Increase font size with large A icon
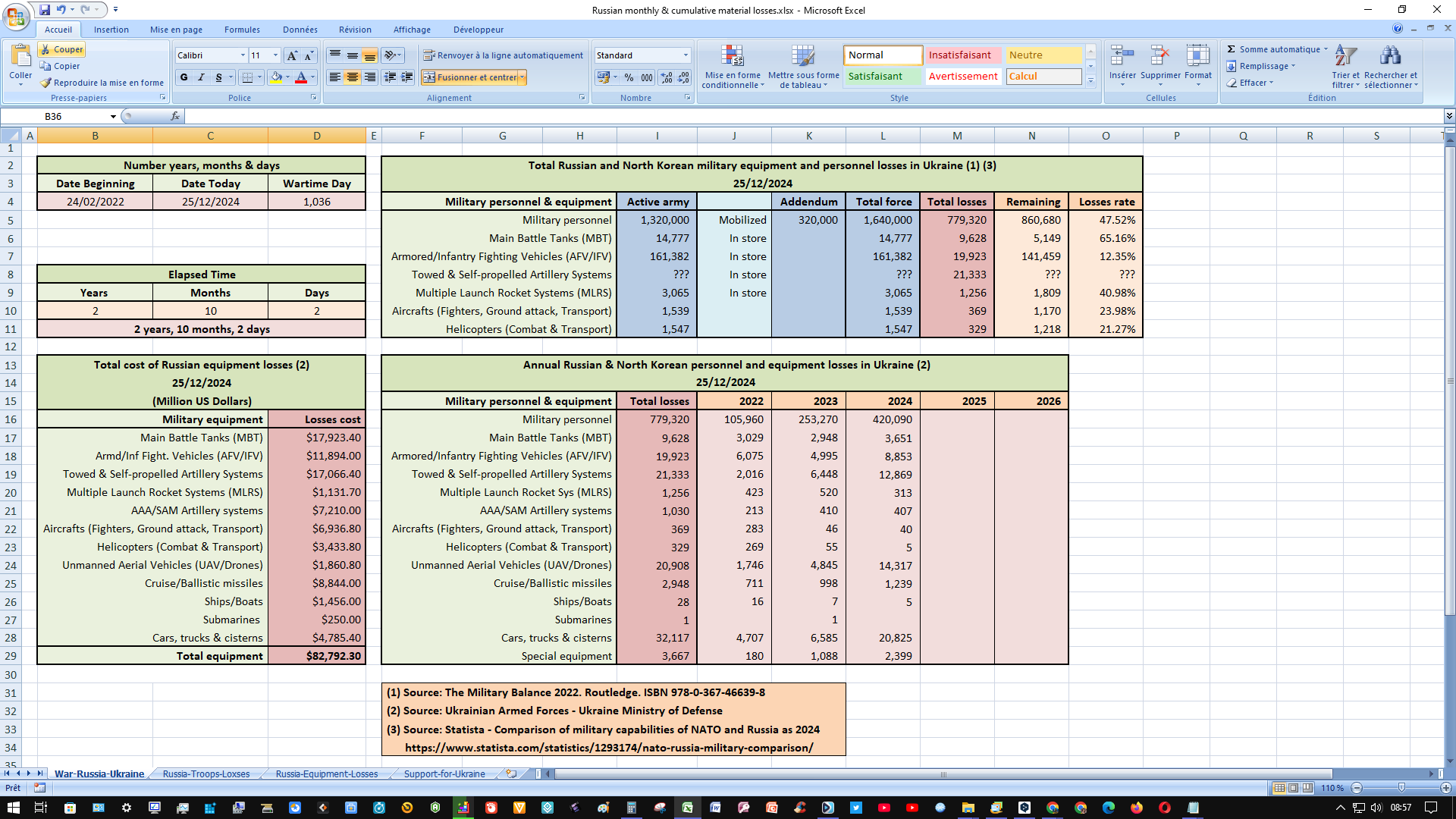Screen dimensions: 1456x819 [x=292, y=55]
